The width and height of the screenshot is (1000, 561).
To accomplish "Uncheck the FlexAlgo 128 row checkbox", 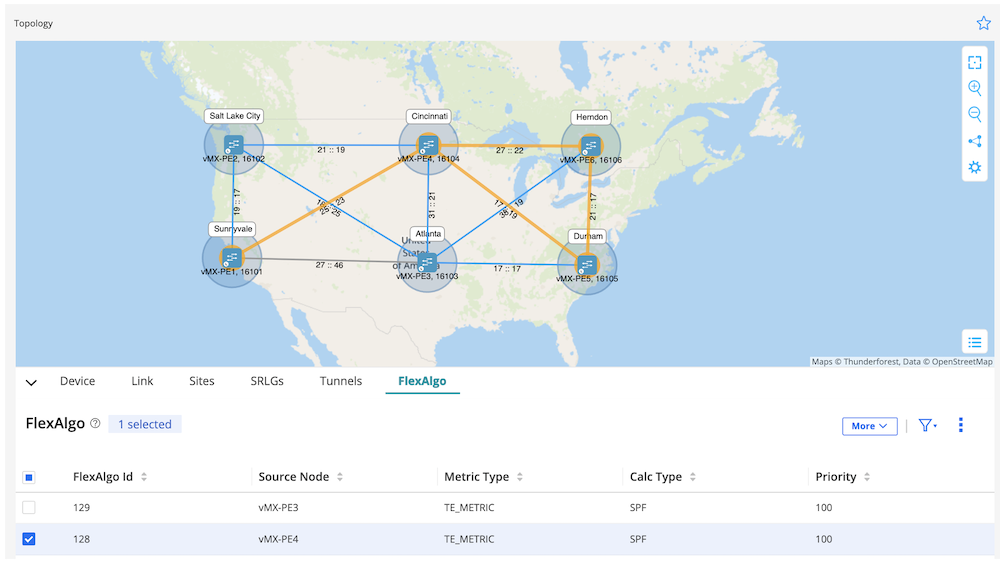I will pyautogui.click(x=29, y=539).
